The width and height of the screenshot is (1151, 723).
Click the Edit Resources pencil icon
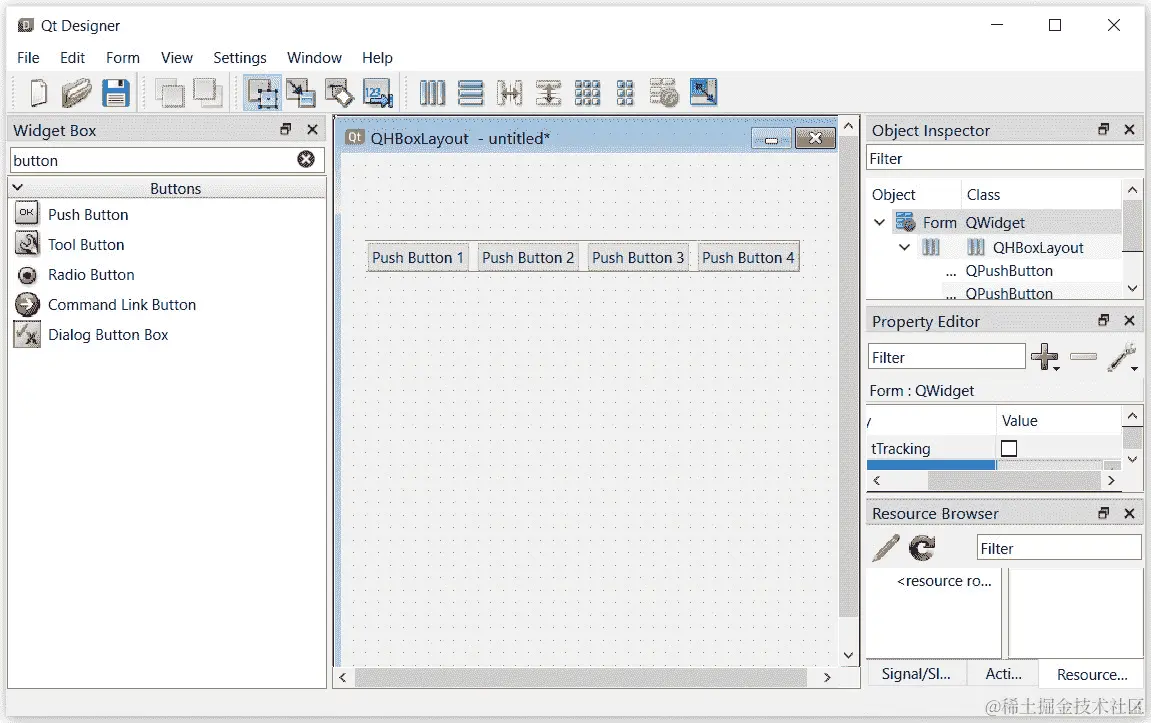[886, 548]
